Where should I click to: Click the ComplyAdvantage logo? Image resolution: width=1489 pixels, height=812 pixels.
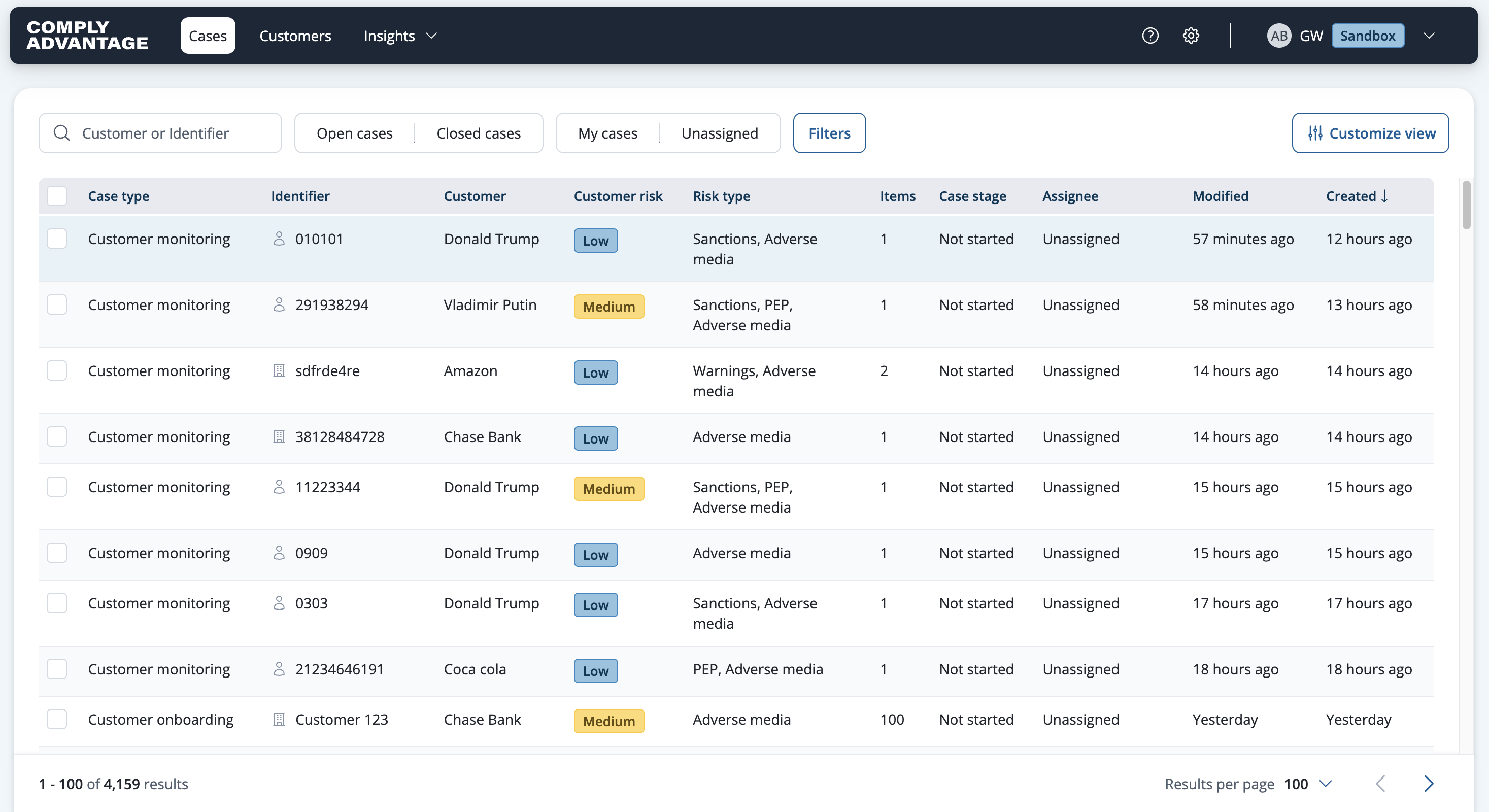click(x=87, y=35)
